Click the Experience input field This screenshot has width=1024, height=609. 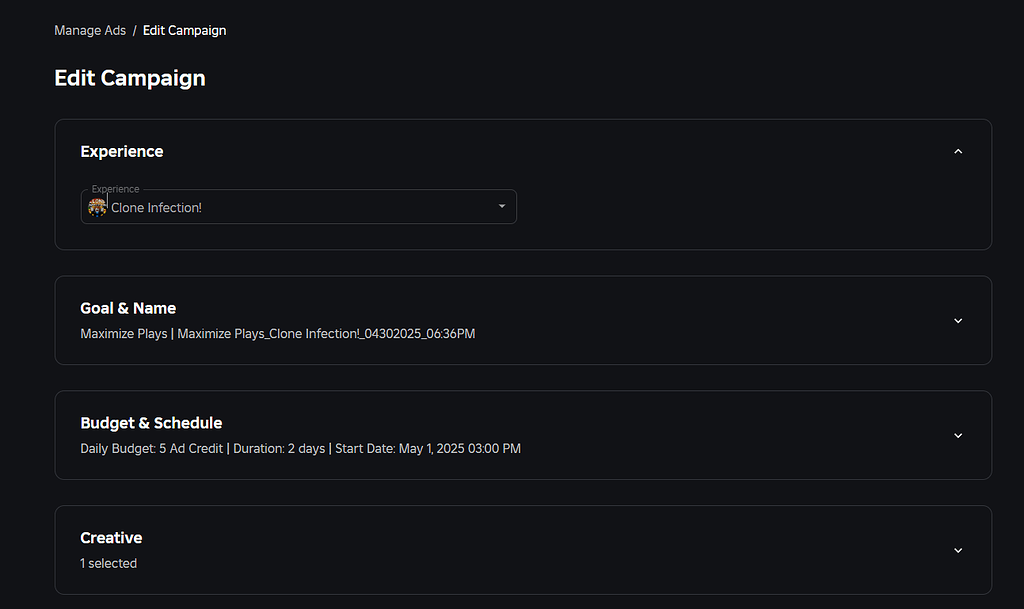click(x=298, y=206)
